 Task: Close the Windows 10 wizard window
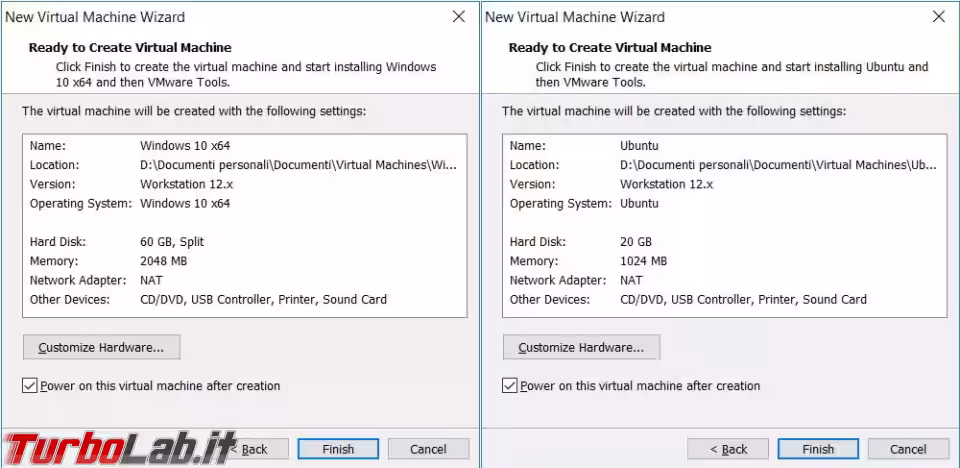point(459,17)
